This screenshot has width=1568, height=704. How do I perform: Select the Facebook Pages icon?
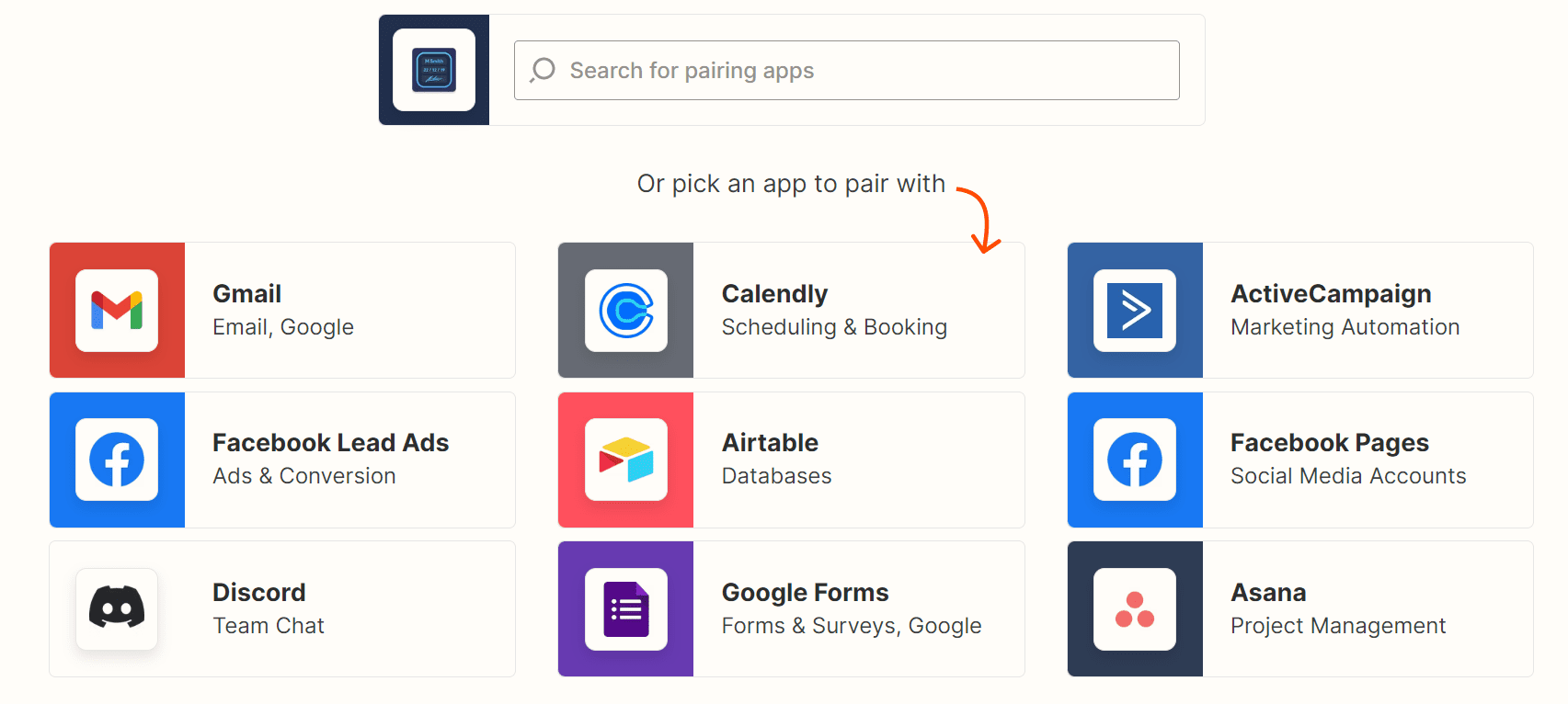[1135, 460]
